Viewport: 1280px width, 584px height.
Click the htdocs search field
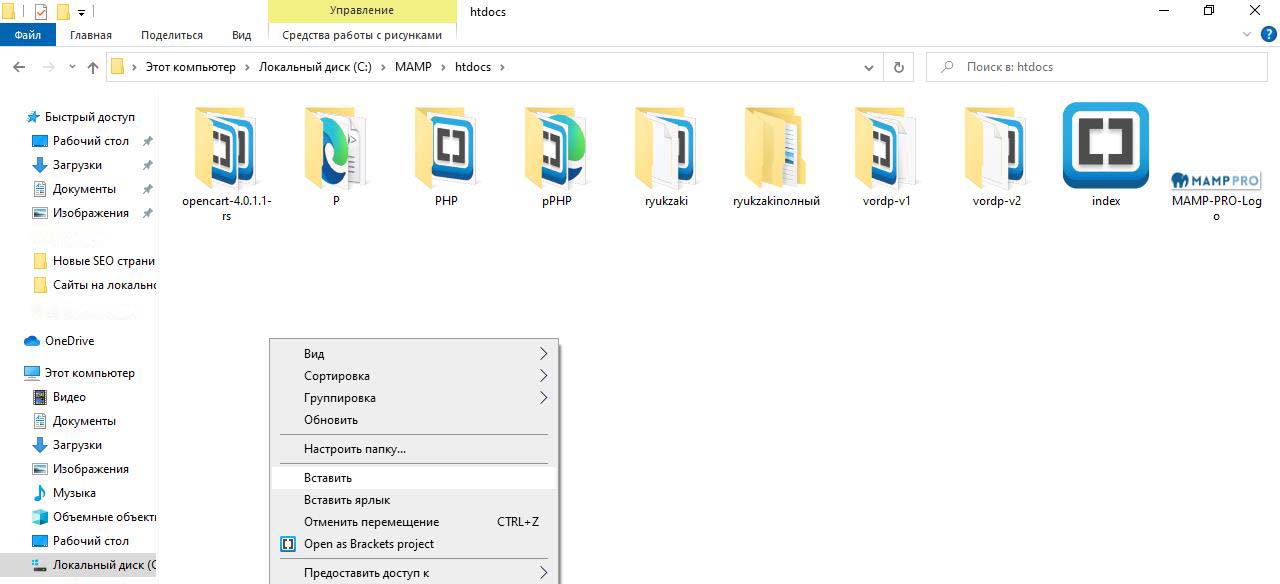point(1100,67)
